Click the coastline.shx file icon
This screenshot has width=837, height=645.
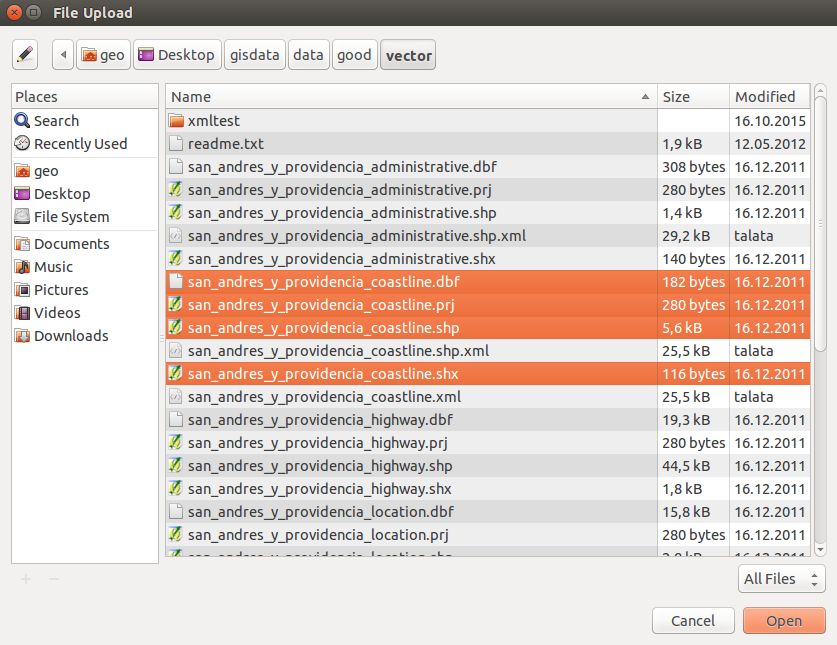176,373
